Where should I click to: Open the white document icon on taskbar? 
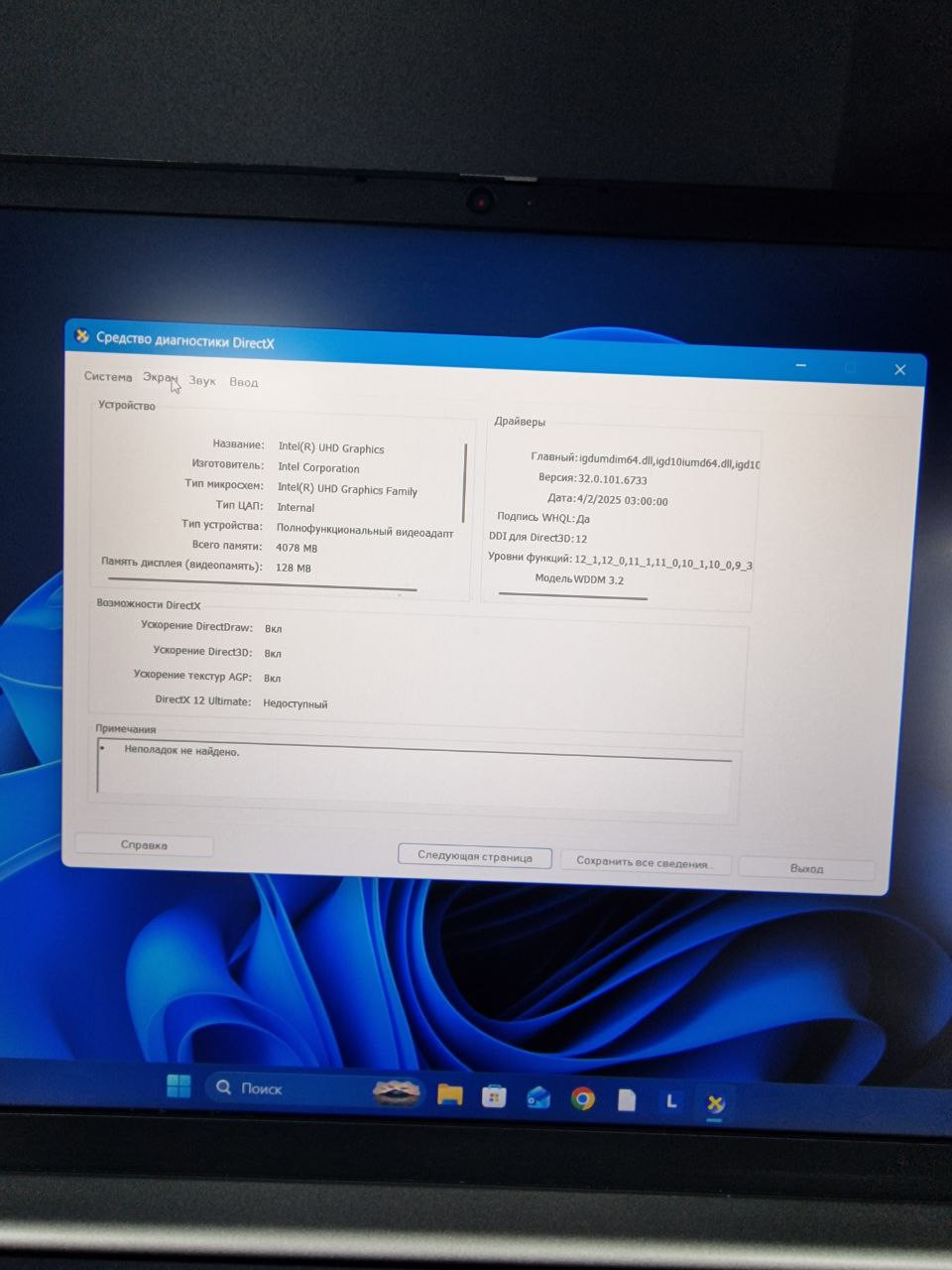(627, 1099)
